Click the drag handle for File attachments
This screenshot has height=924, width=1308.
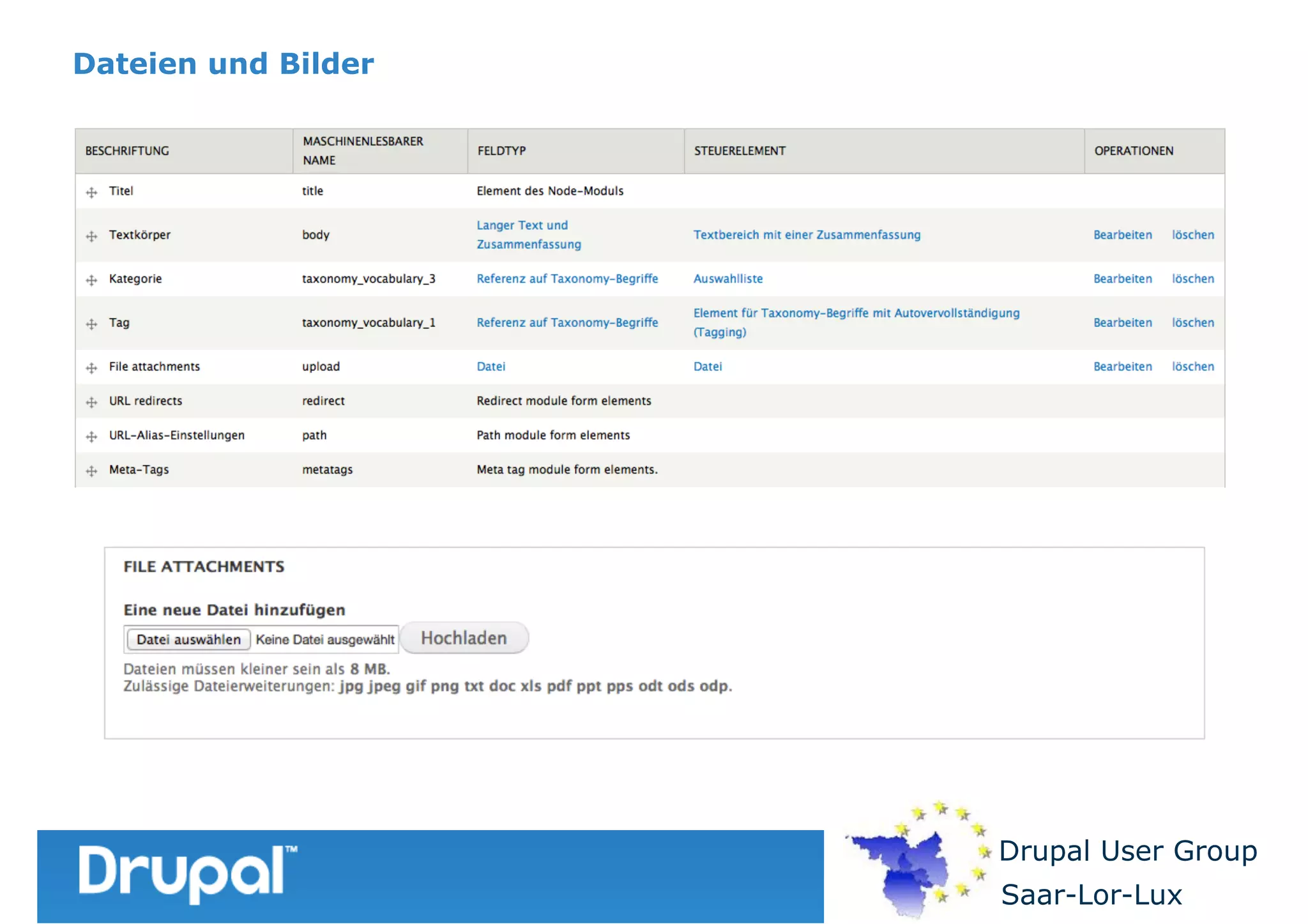[92, 368]
